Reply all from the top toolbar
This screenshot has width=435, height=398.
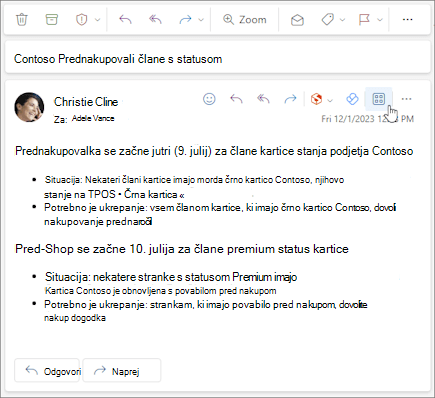[x=155, y=20]
